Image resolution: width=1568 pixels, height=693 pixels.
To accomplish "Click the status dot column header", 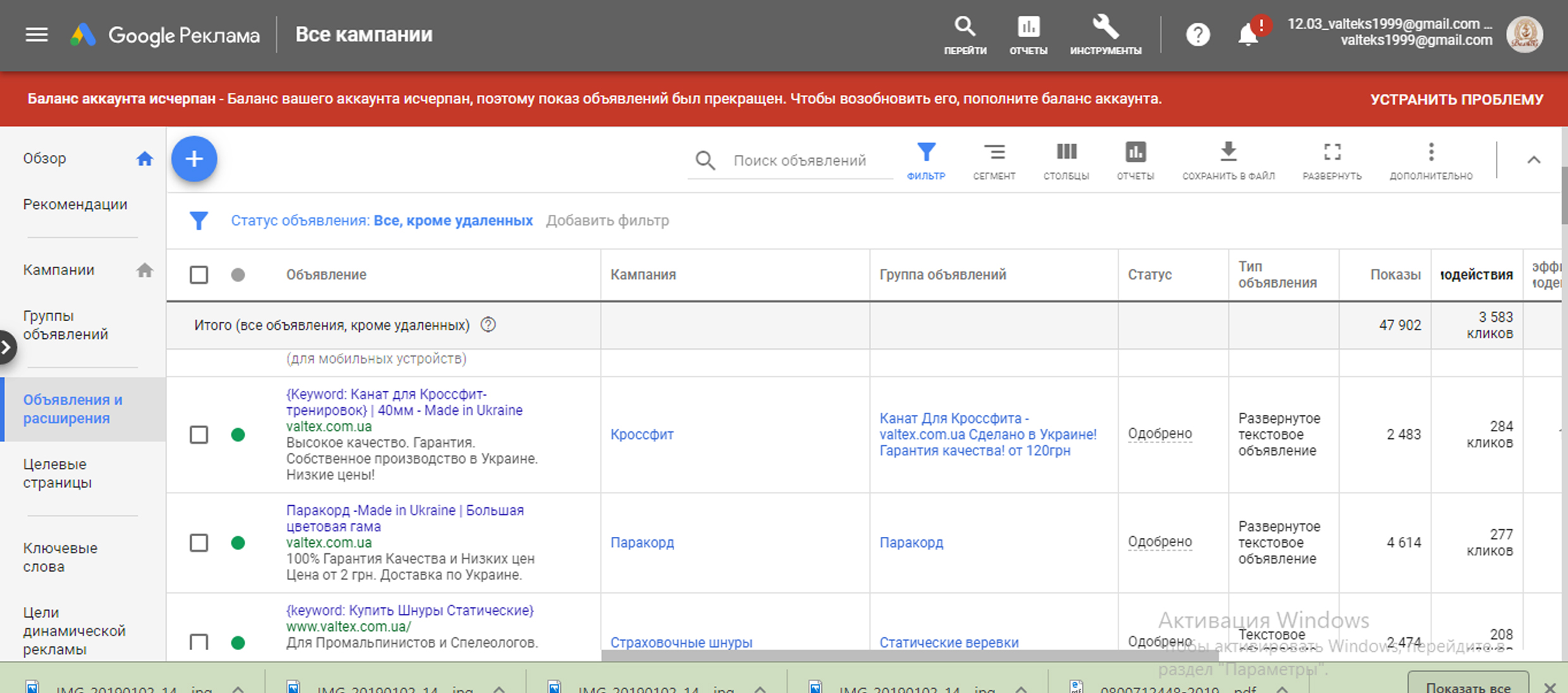I will coord(238,275).
